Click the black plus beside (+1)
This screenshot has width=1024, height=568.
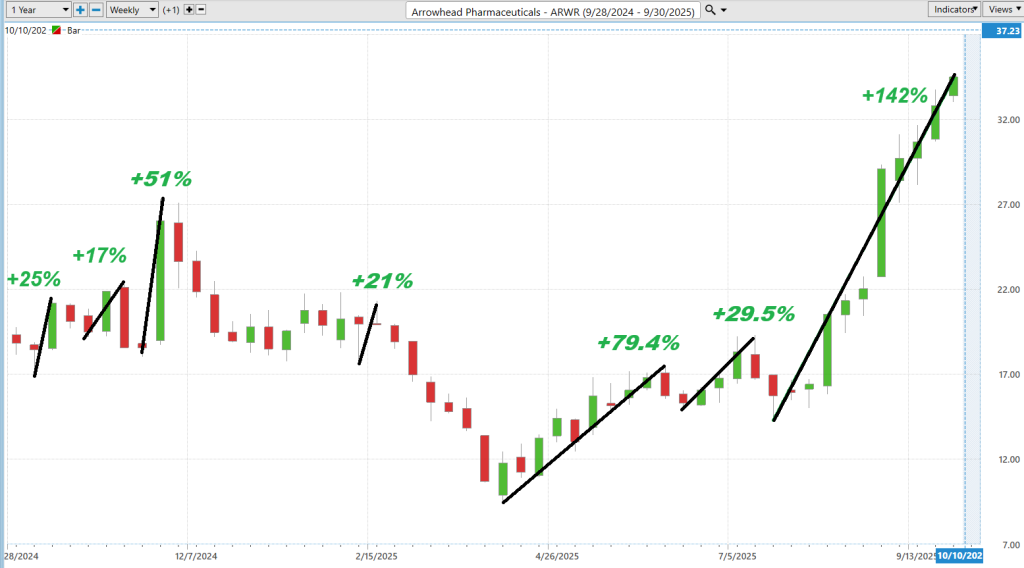point(189,10)
